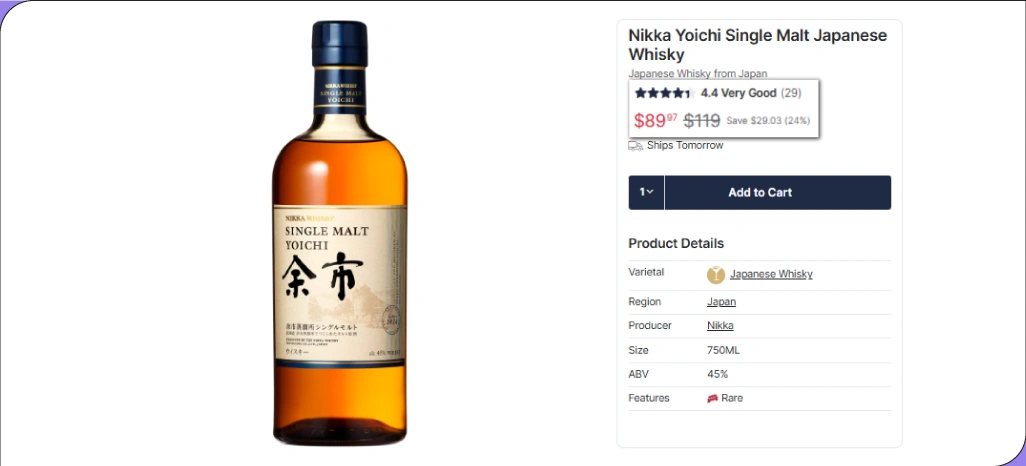Click the review count (29)
This screenshot has width=1026, height=466.
pyautogui.click(x=791, y=93)
